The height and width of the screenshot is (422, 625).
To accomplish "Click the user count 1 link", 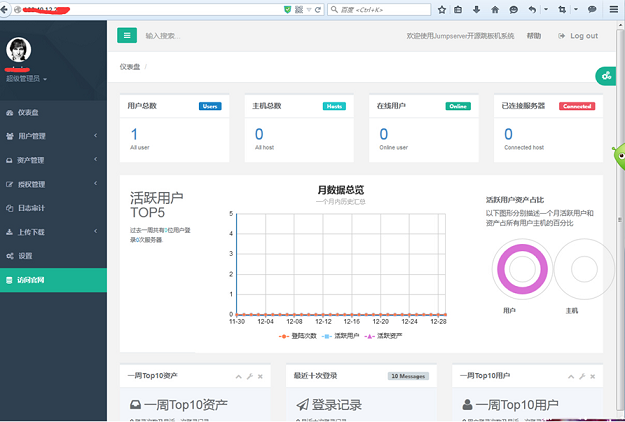I will 134,134.
